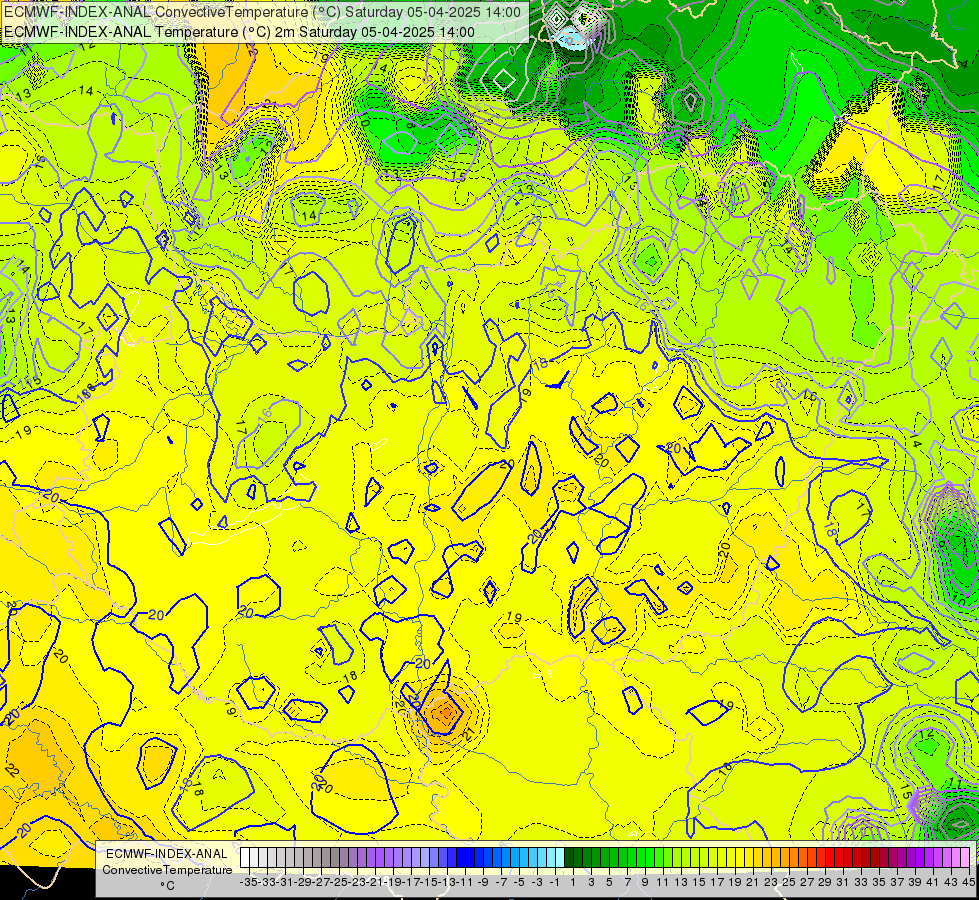
Task: Click the ECMWF-INDEX-ANAL label in the legend
Action: pyautogui.click(x=167, y=854)
